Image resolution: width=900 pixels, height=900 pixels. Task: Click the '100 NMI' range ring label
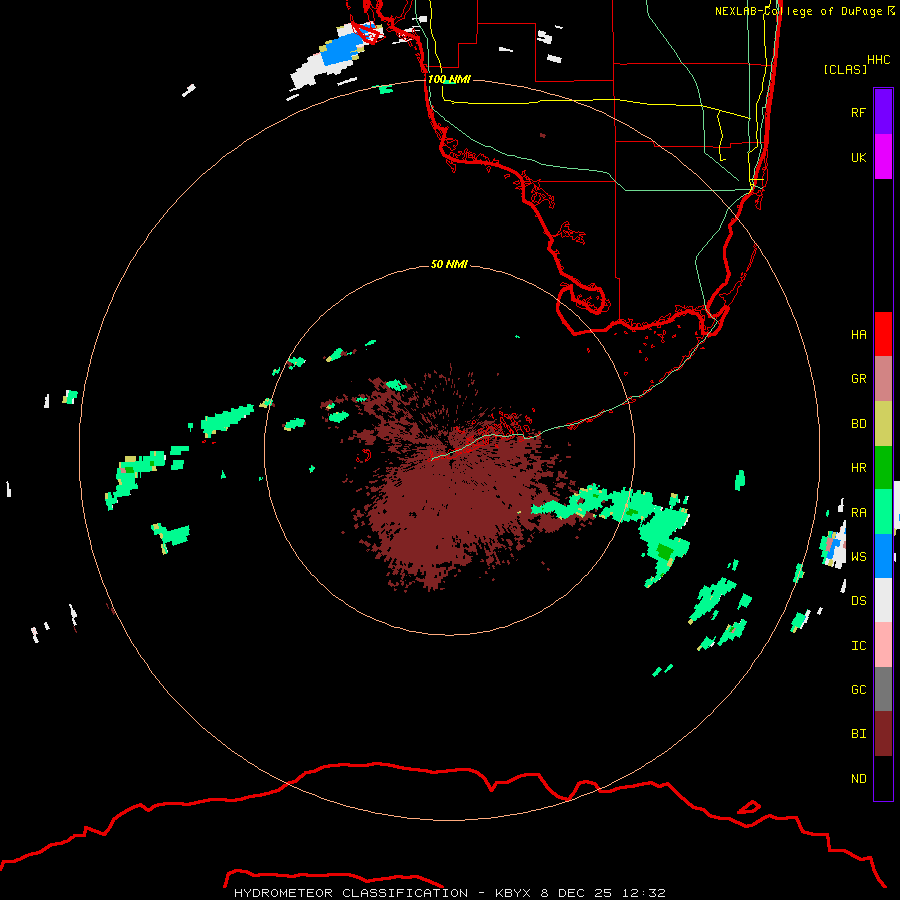click(449, 79)
